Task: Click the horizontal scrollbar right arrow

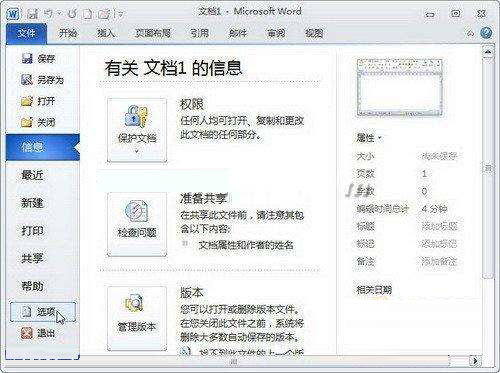Action: click(475, 361)
